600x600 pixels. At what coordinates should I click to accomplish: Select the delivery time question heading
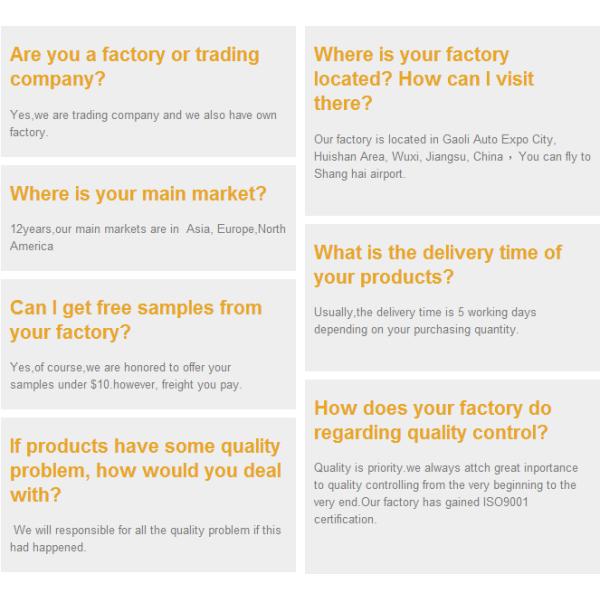pos(437,264)
